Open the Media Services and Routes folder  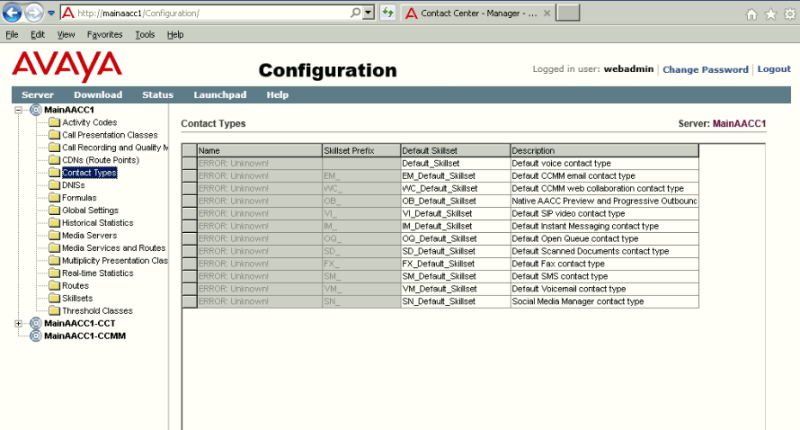pos(114,248)
